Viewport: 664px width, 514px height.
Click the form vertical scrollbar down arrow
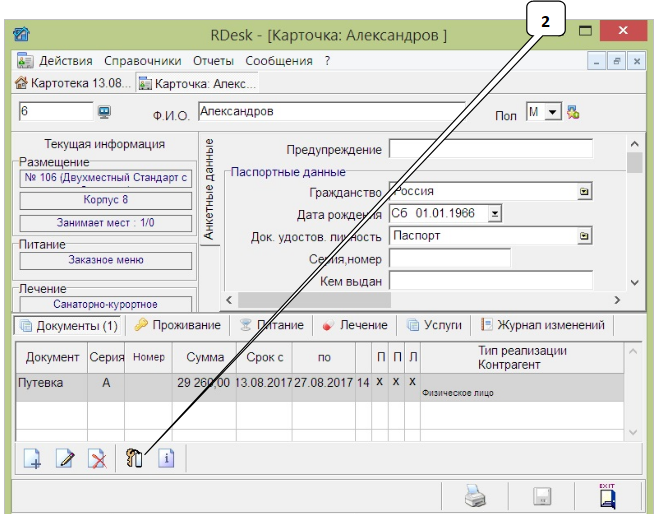pos(634,282)
